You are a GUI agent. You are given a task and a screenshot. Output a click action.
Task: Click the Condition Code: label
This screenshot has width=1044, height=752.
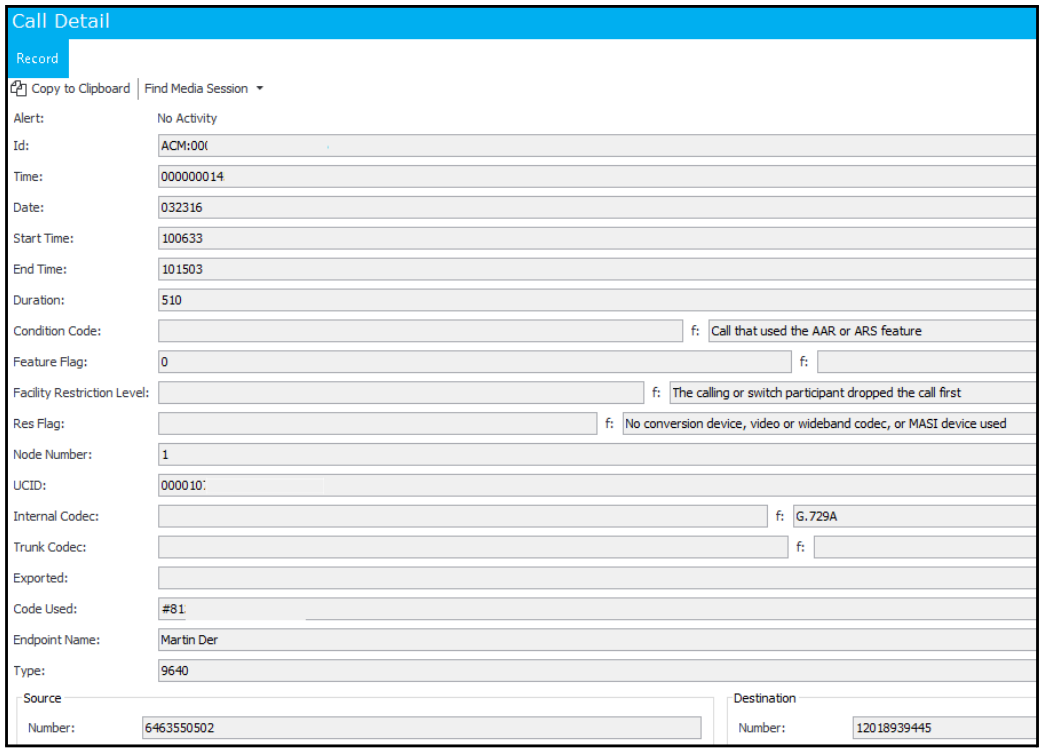[57, 331]
